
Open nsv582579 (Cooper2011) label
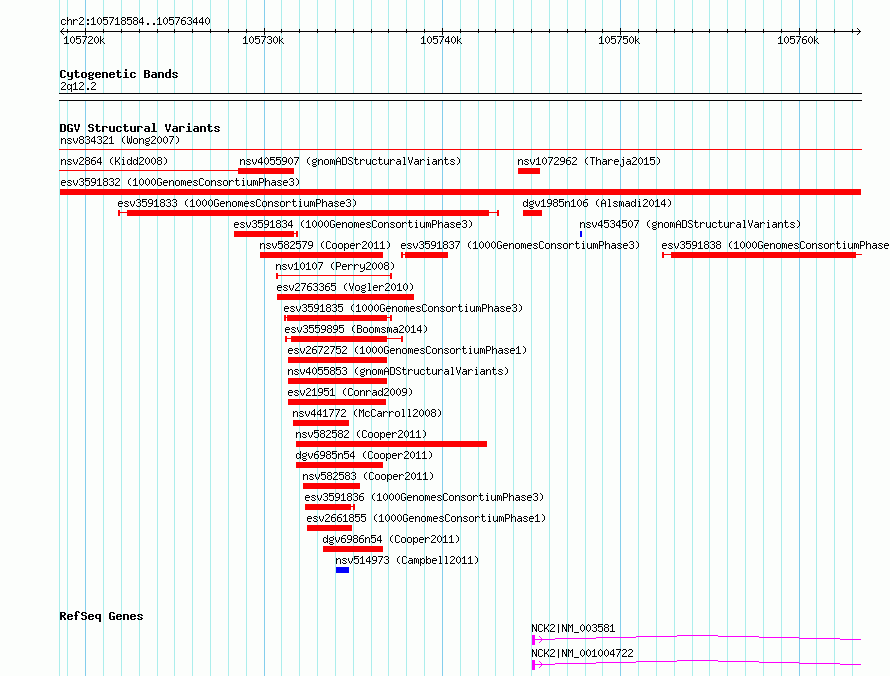pyautogui.click(x=325, y=245)
